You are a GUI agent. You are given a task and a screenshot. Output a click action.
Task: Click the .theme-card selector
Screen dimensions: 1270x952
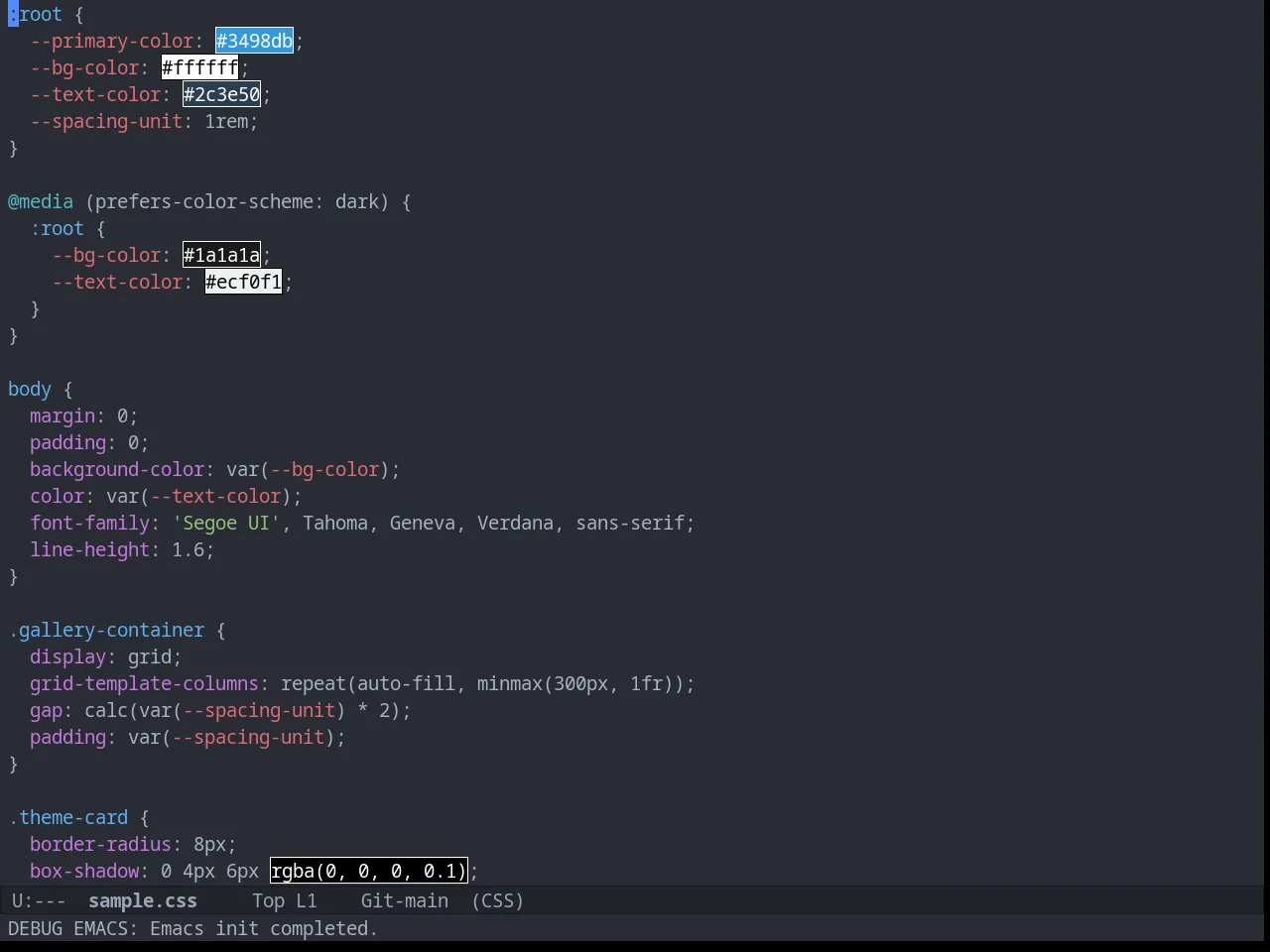pyautogui.click(x=67, y=817)
